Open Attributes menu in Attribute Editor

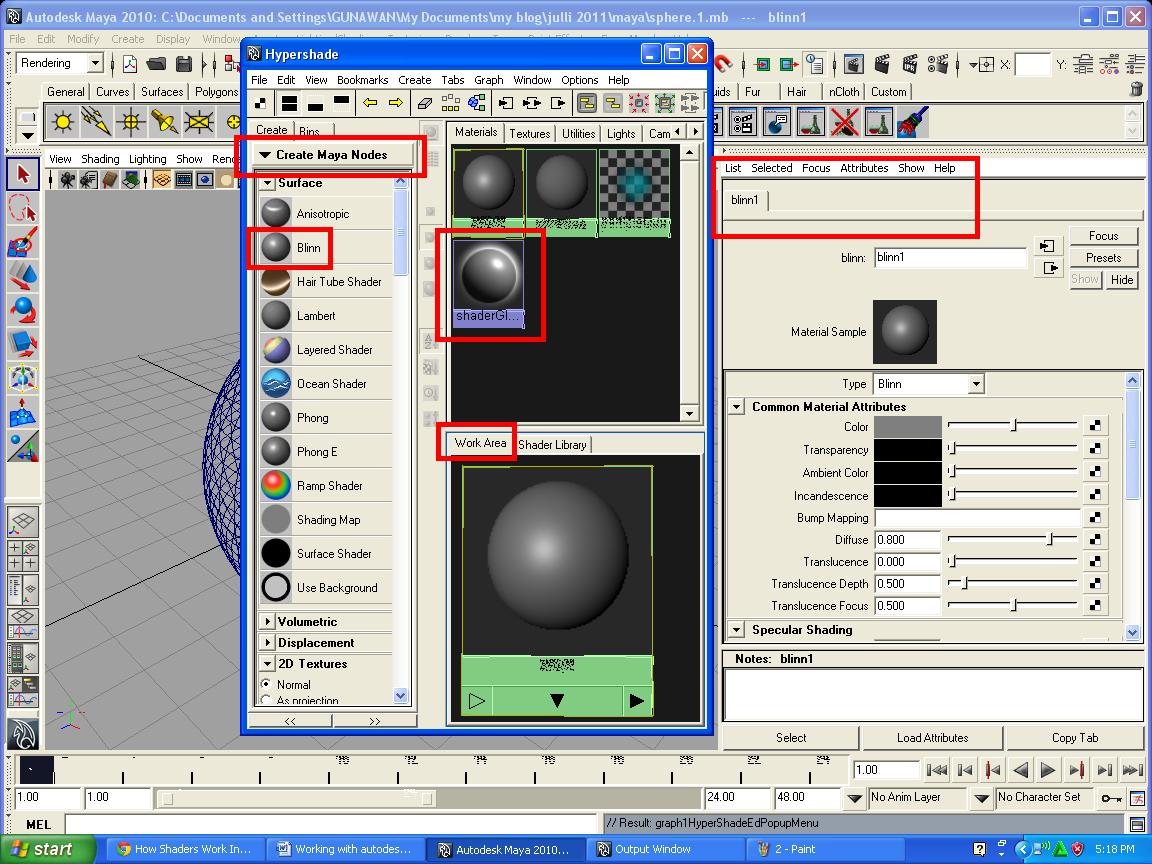click(x=864, y=168)
